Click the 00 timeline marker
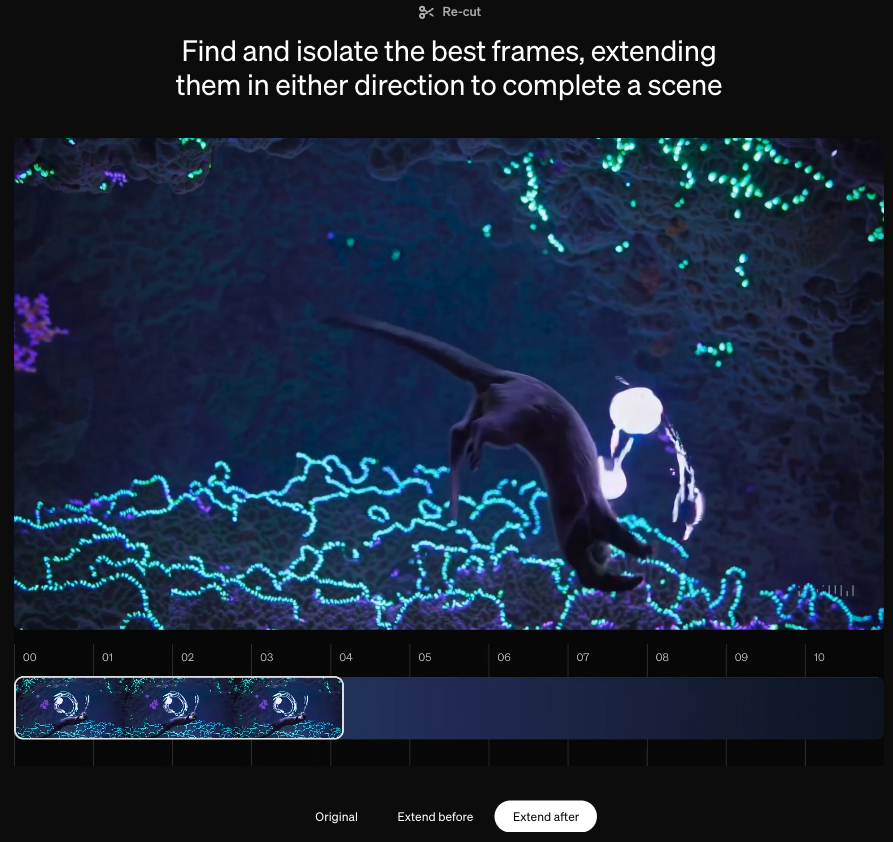The width and height of the screenshot is (893, 842). coord(30,657)
